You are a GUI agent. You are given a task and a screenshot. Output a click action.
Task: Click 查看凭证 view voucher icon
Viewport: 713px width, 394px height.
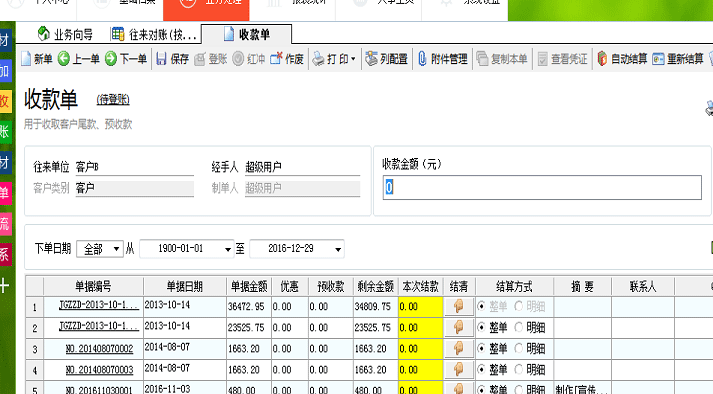pyautogui.click(x=542, y=59)
